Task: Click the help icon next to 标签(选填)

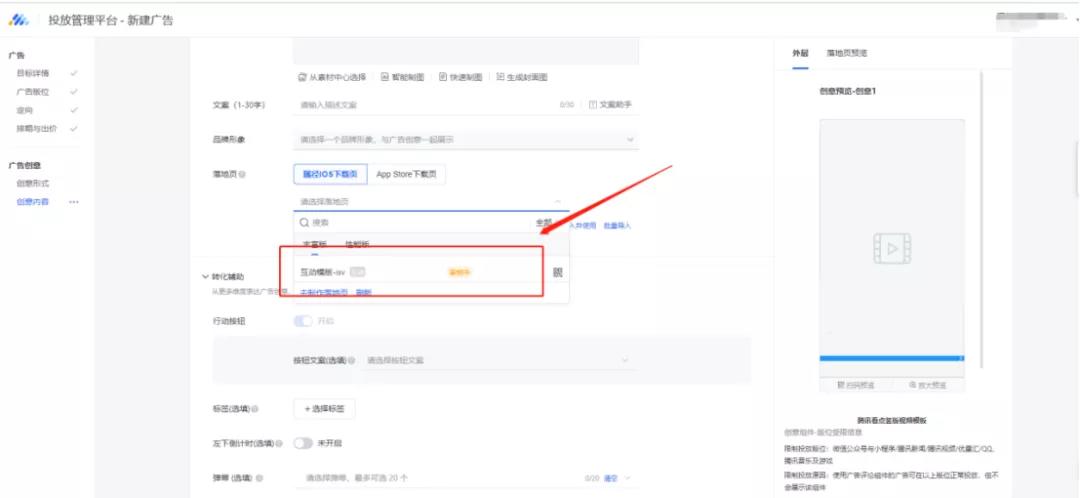Action: tap(254, 409)
